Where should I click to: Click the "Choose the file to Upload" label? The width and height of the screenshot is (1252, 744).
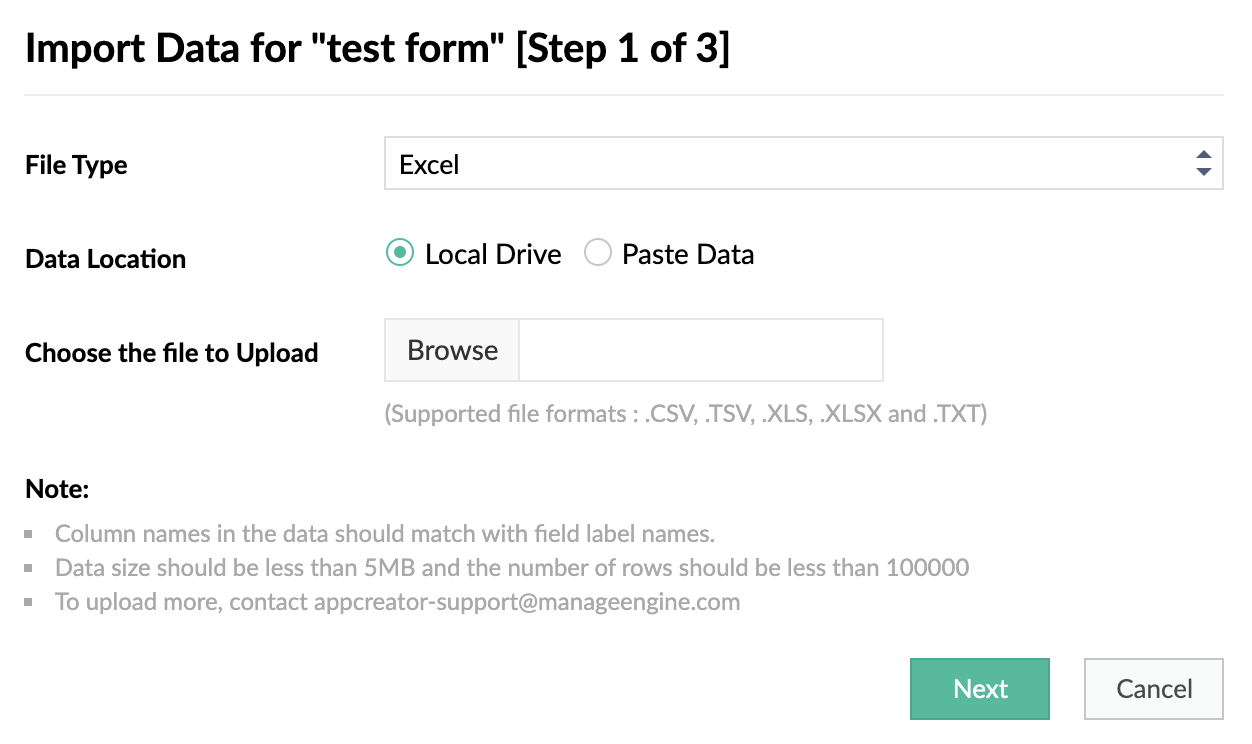[171, 353]
